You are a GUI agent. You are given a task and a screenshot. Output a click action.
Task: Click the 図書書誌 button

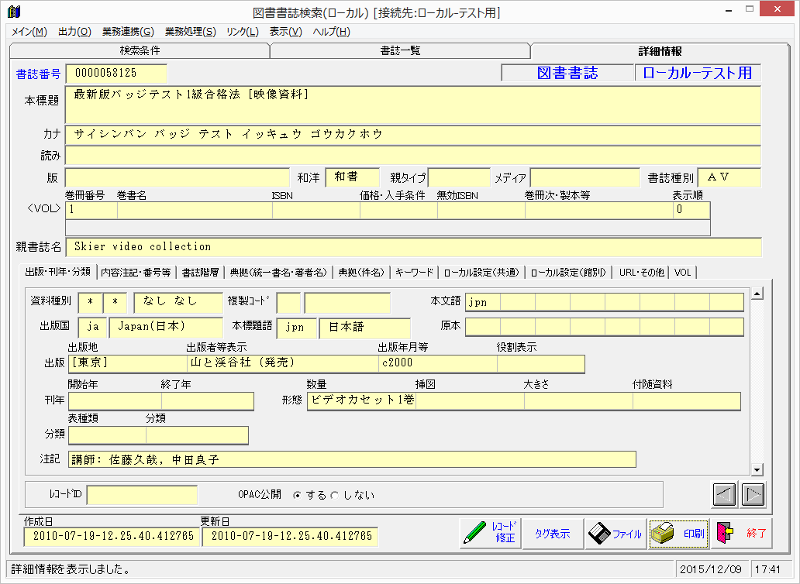coord(567,73)
